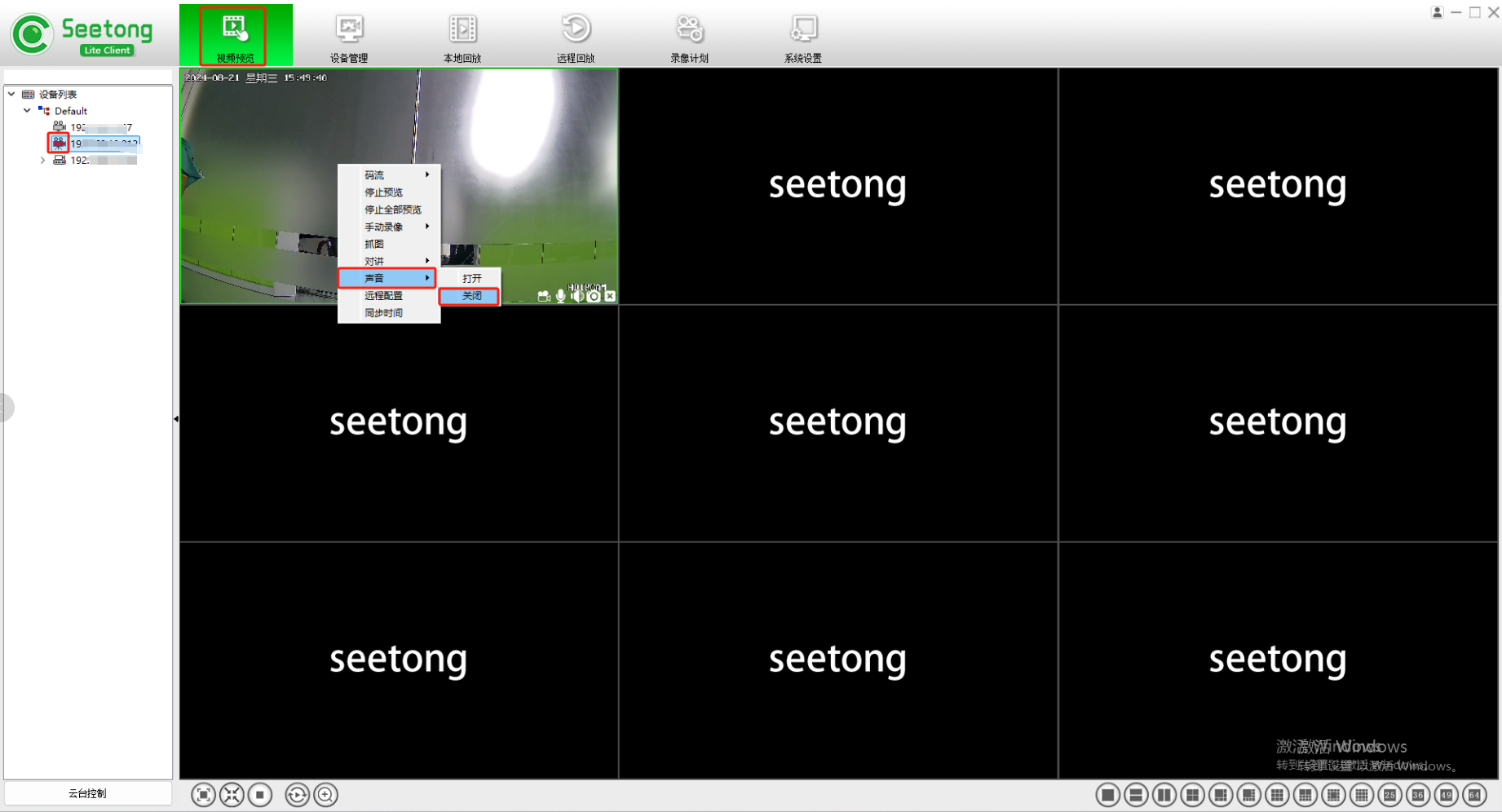This screenshot has height=812, width=1502.
Task: Select 打开 to turn sound on
Action: pos(470,278)
